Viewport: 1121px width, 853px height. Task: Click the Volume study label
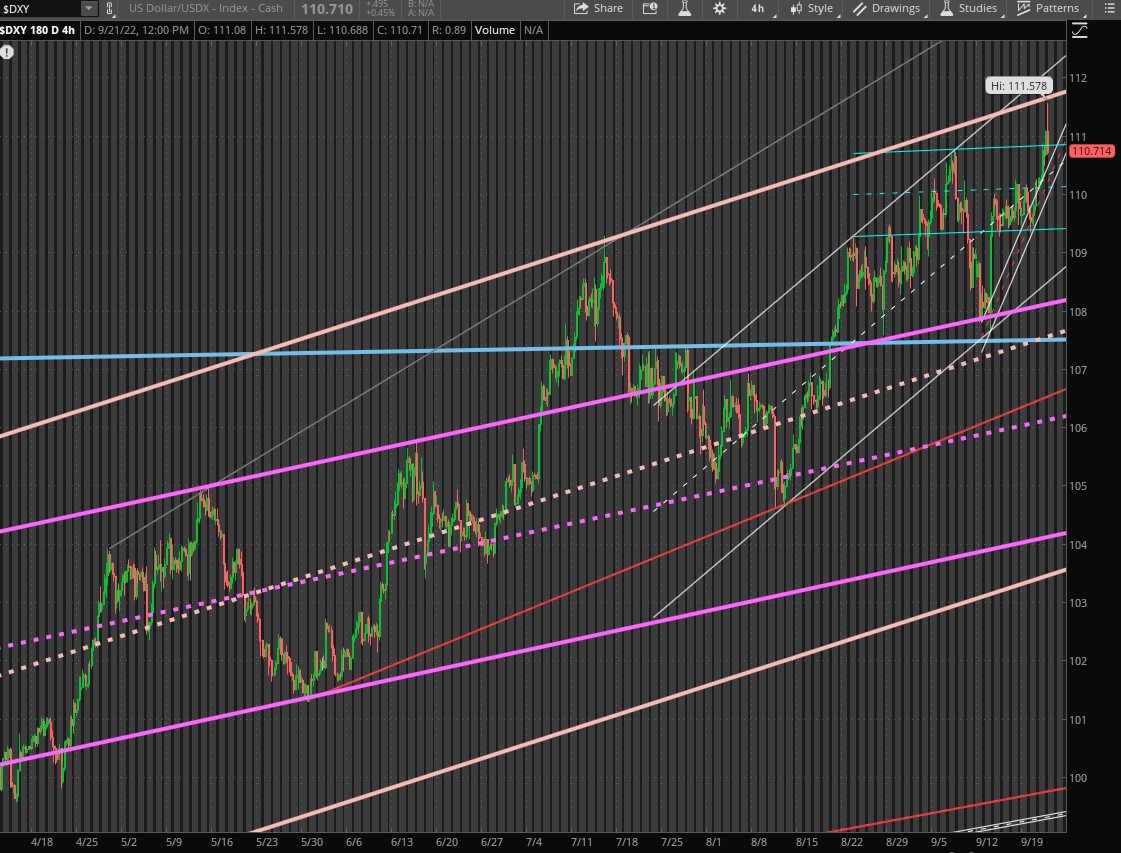(495, 30)
